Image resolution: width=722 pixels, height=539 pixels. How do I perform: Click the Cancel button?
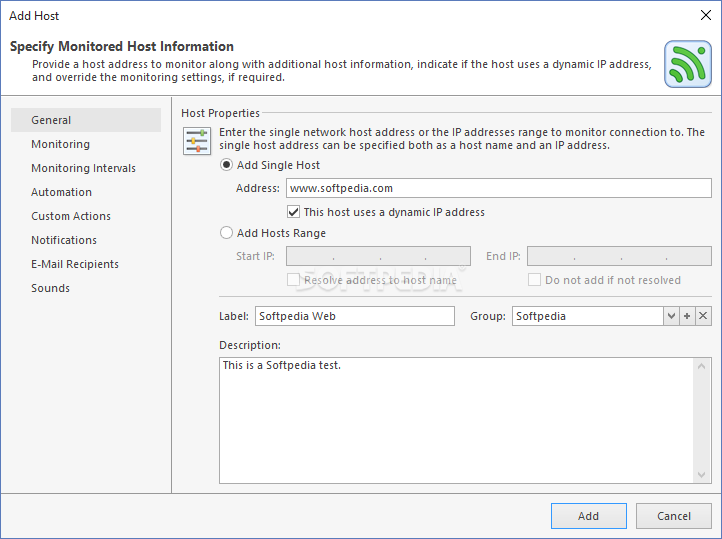[x=674, y=516]
